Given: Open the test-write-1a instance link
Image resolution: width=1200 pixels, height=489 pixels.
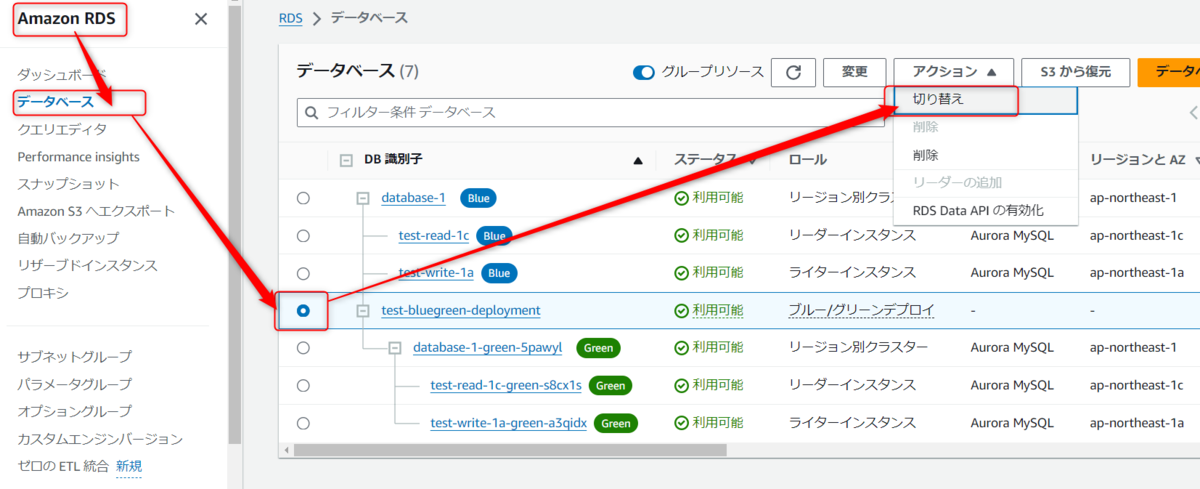Looking at the screenshot, I should coord(436,273).
